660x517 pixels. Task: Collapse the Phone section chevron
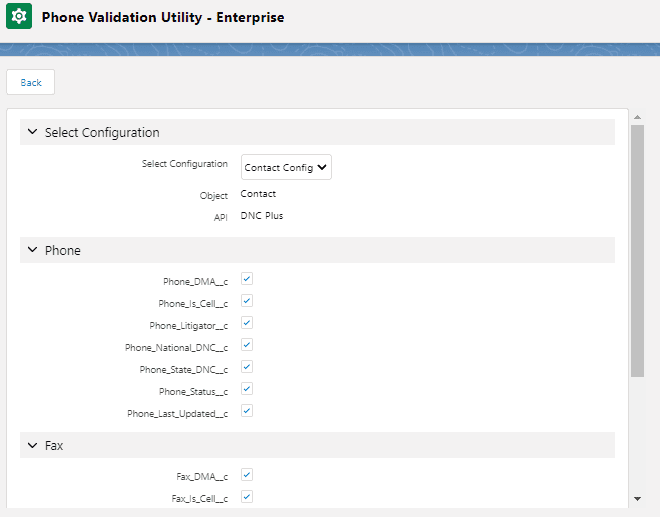[x=33, y=250]
